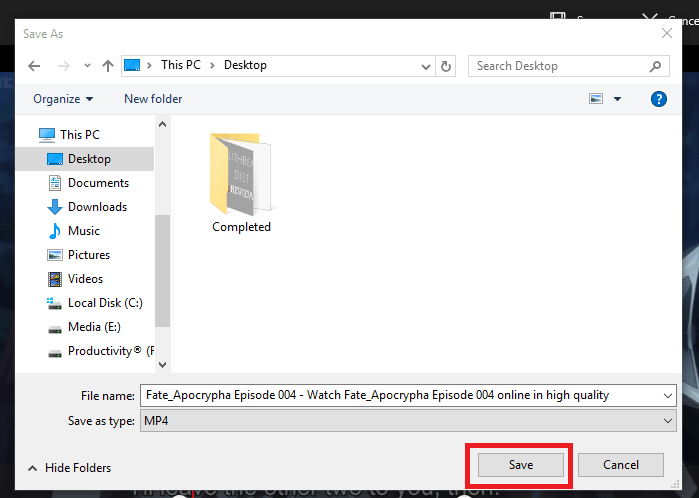
Task: Select Desktop in the navigation pane
Action: (85, 159)
